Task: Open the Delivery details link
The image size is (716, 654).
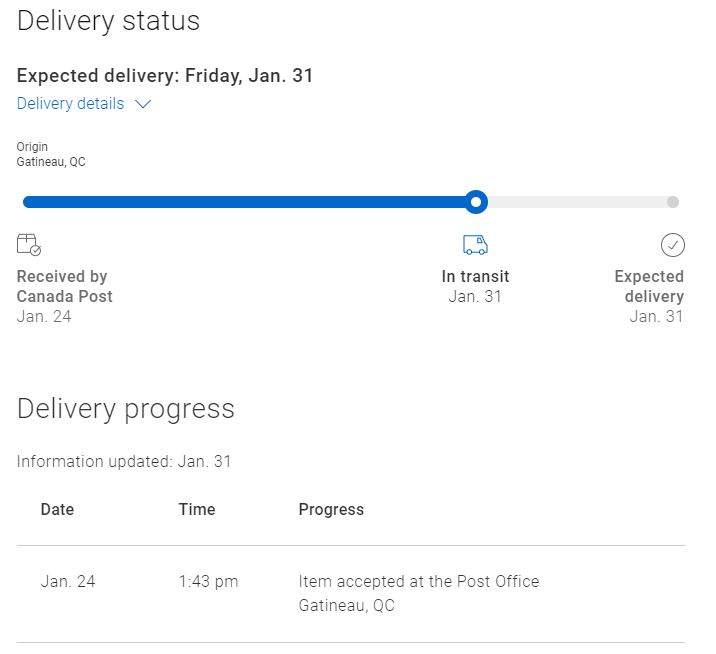Action: 71,104
